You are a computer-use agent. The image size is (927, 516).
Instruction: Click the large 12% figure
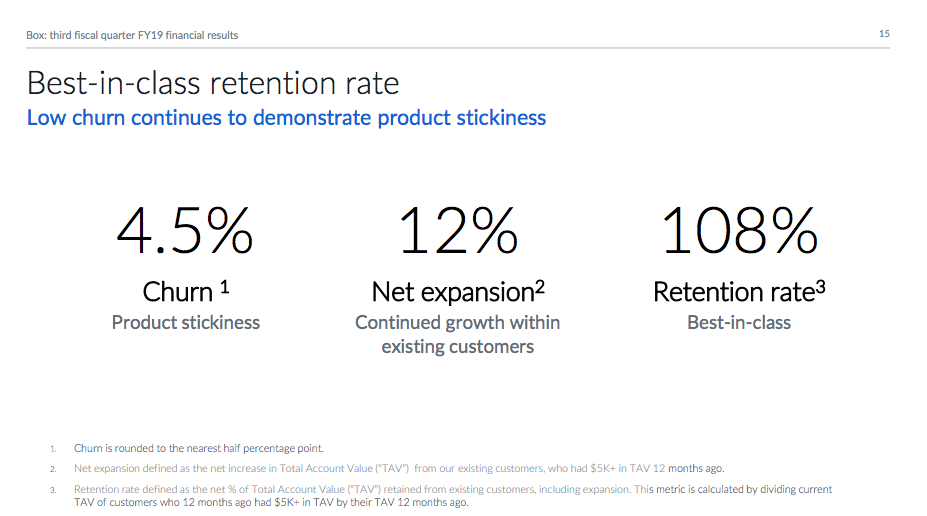pyautogui.click(x=458, y=230)
